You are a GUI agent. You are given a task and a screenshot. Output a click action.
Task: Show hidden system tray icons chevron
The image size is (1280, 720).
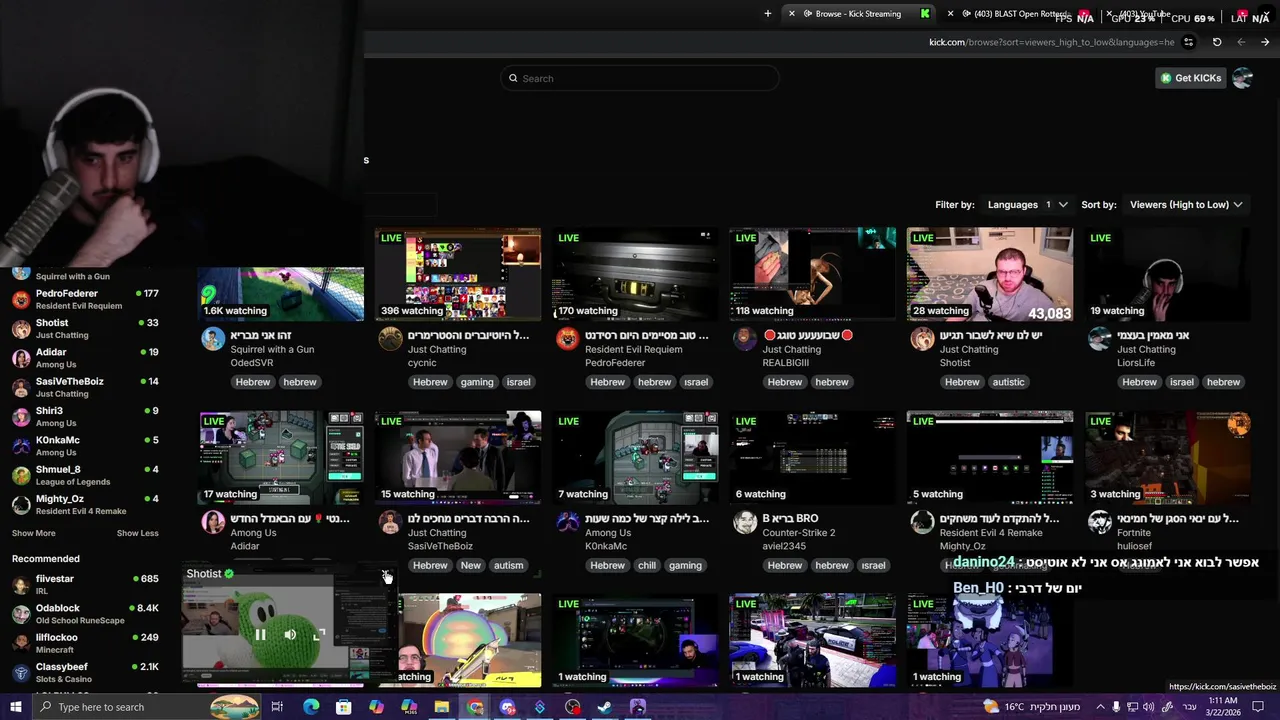(x=1100, y=707)
